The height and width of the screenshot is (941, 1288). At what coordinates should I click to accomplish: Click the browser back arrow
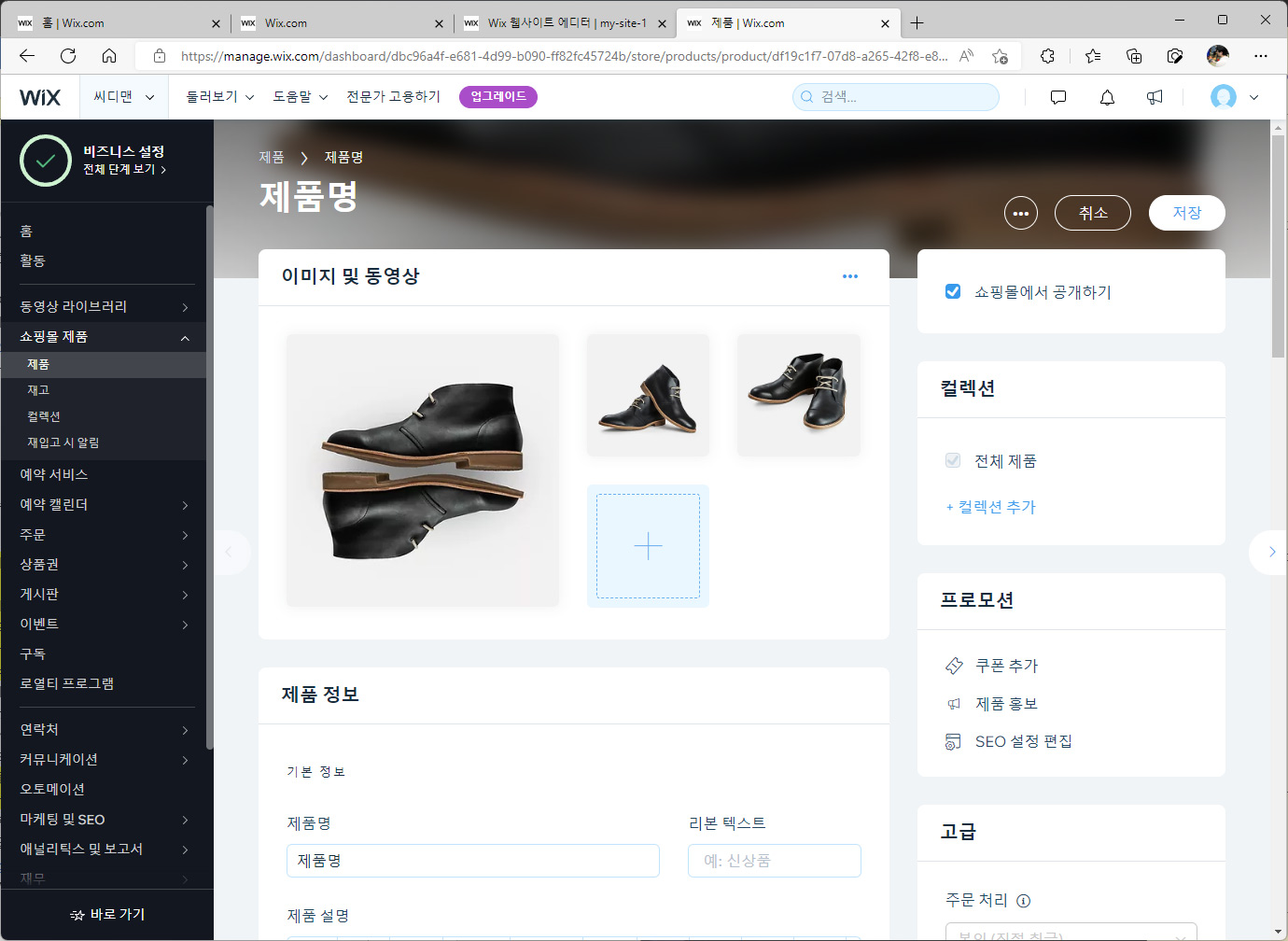point(27,56)
